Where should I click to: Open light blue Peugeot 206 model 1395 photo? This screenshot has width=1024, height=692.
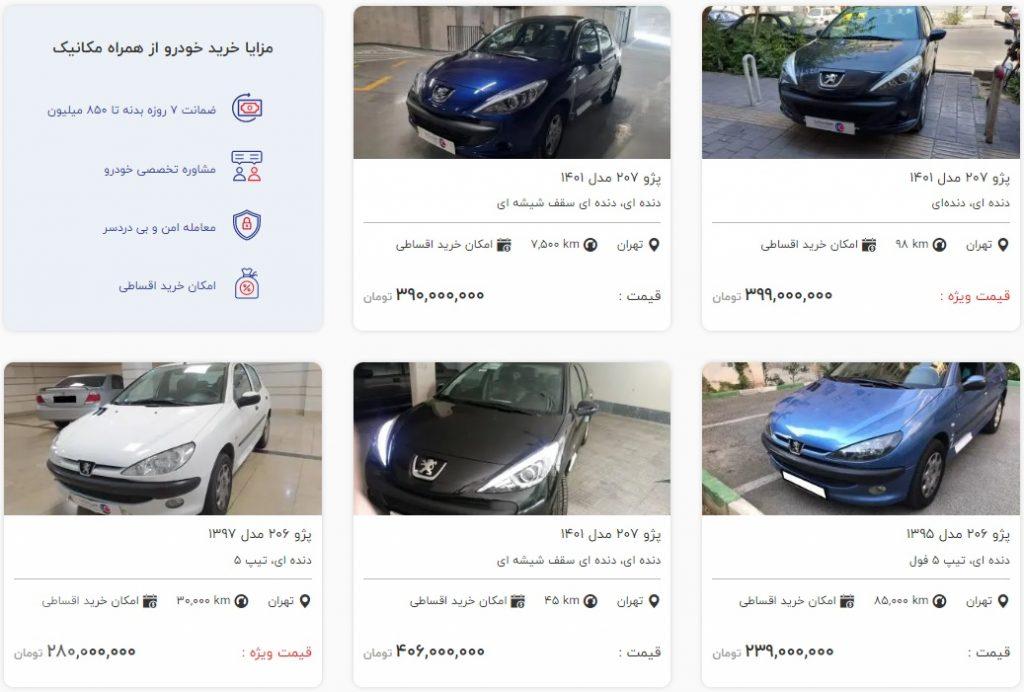[x=861, y=439]
